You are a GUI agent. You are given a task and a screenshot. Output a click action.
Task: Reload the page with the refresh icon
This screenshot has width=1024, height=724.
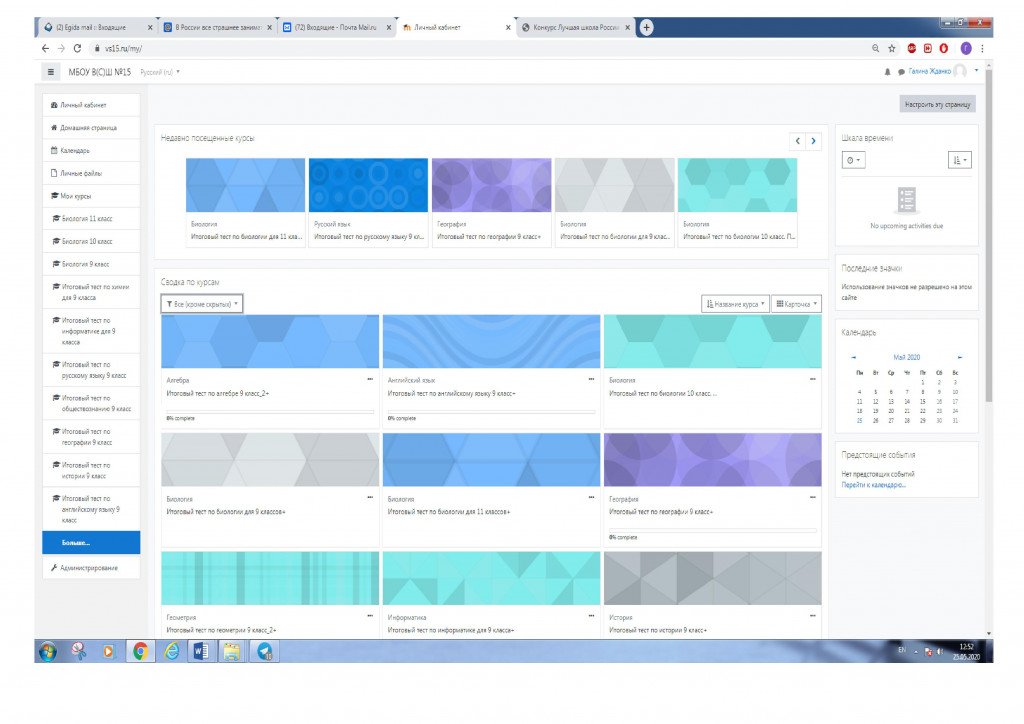(77, 48)
